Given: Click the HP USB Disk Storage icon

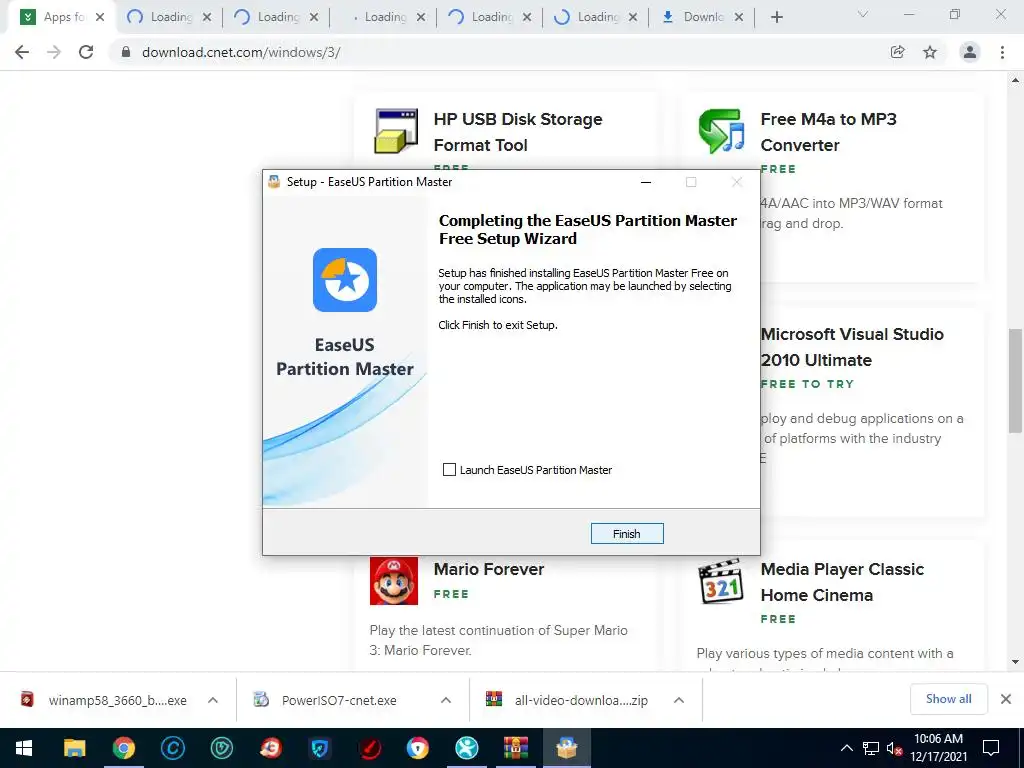Looking at the screenshot, I should pos(396,131).
